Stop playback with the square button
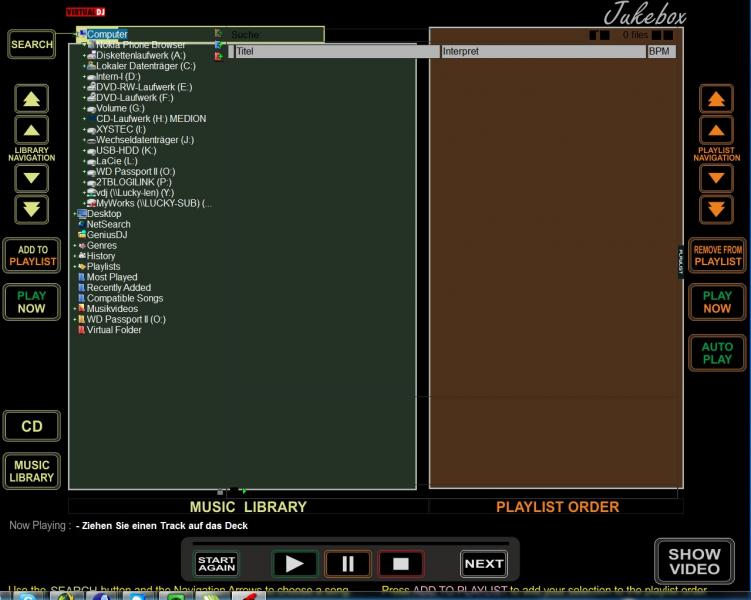The width and height of the screenshot is (751, 600). [401, 564]
